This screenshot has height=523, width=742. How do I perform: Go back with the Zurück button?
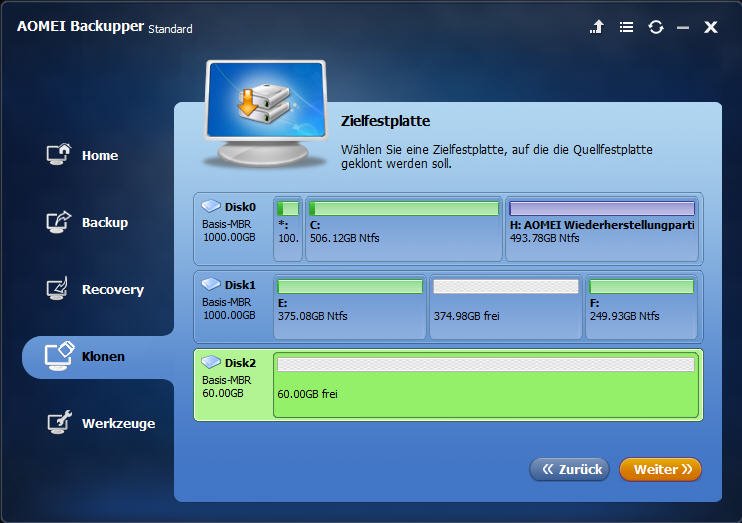pyautogui.click(x=570, y=470)
